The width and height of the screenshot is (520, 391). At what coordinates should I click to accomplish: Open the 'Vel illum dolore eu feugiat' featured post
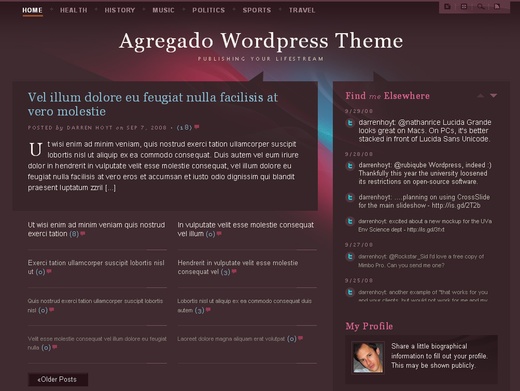[x=153, y=104]
